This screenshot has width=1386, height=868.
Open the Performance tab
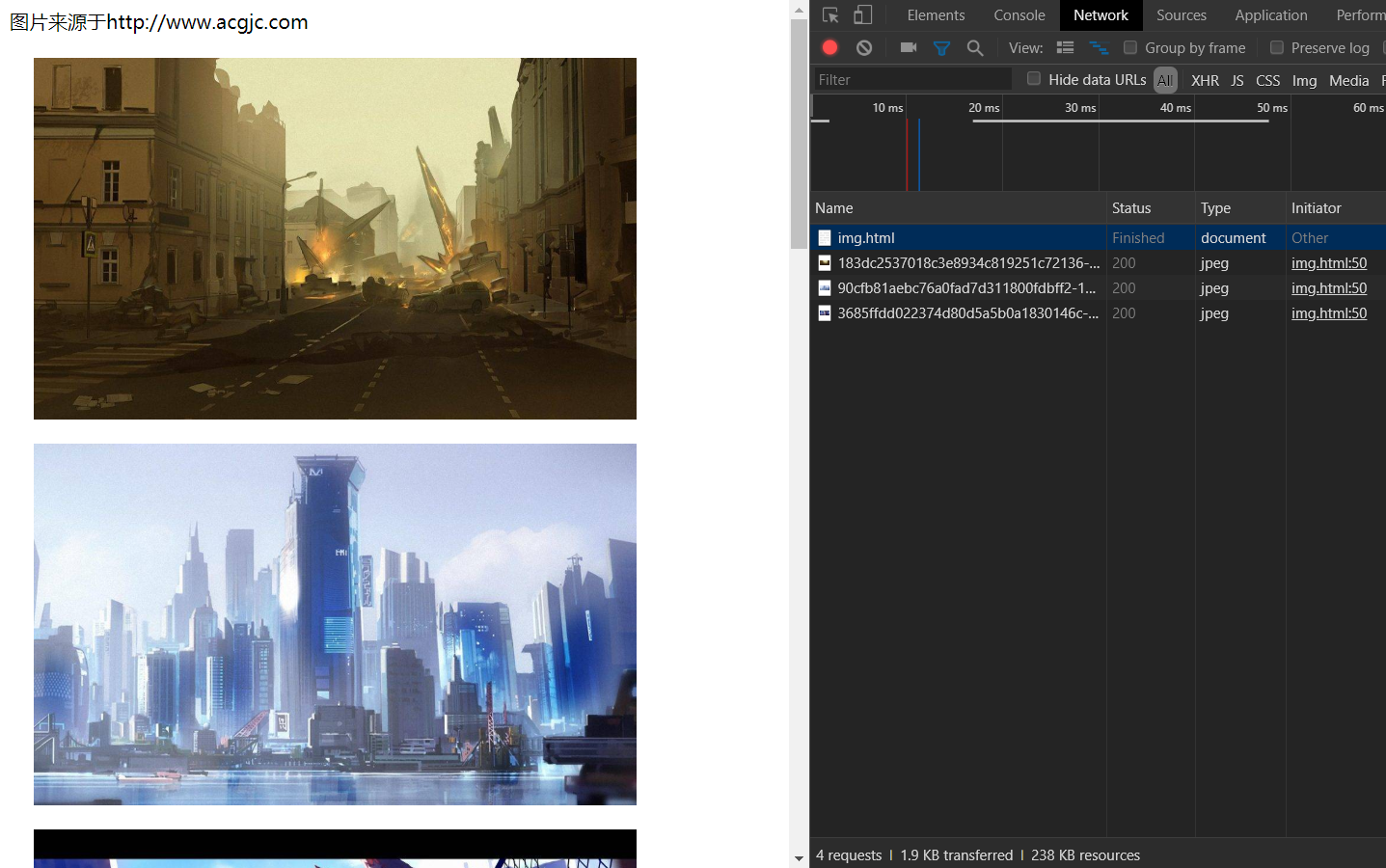tap(1360, 15)
